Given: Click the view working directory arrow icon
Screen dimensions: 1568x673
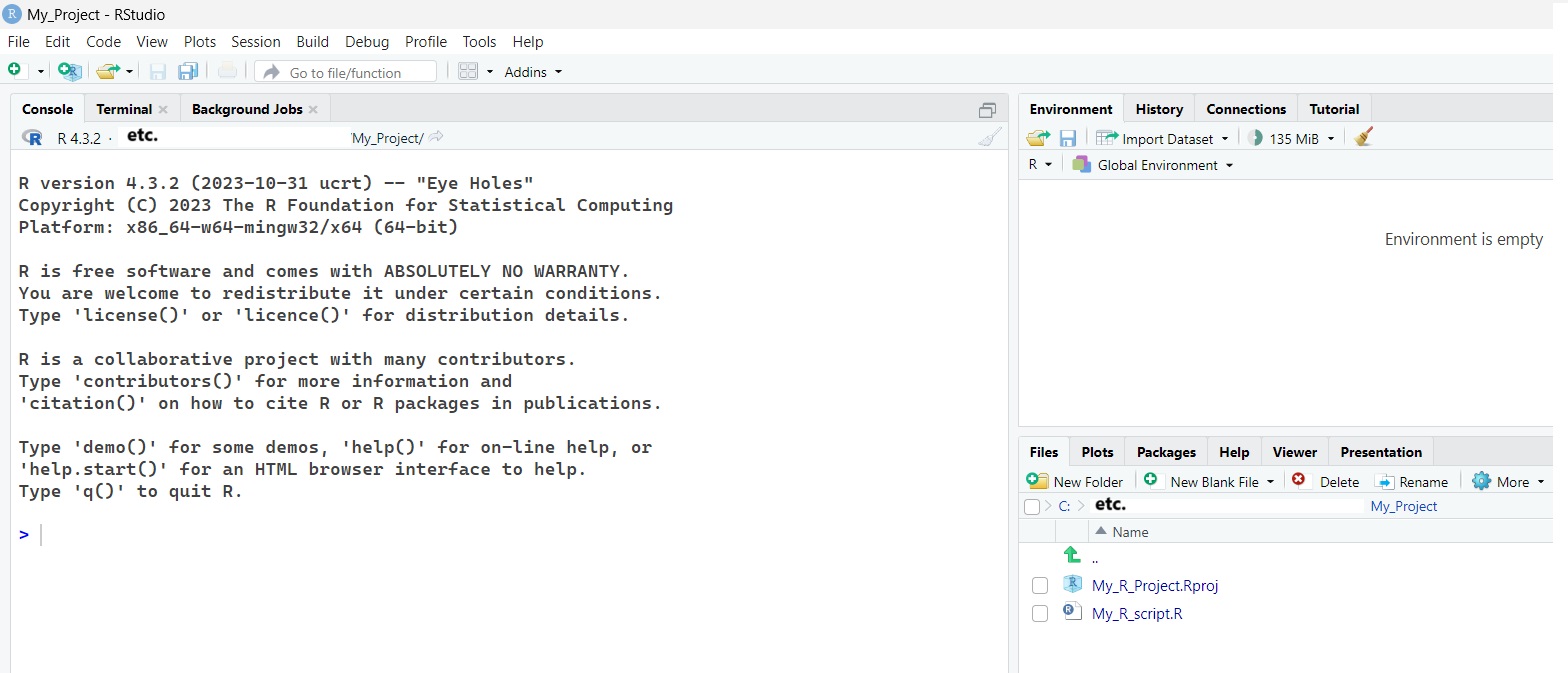Looking at the screenshot, I should point(436,137).
